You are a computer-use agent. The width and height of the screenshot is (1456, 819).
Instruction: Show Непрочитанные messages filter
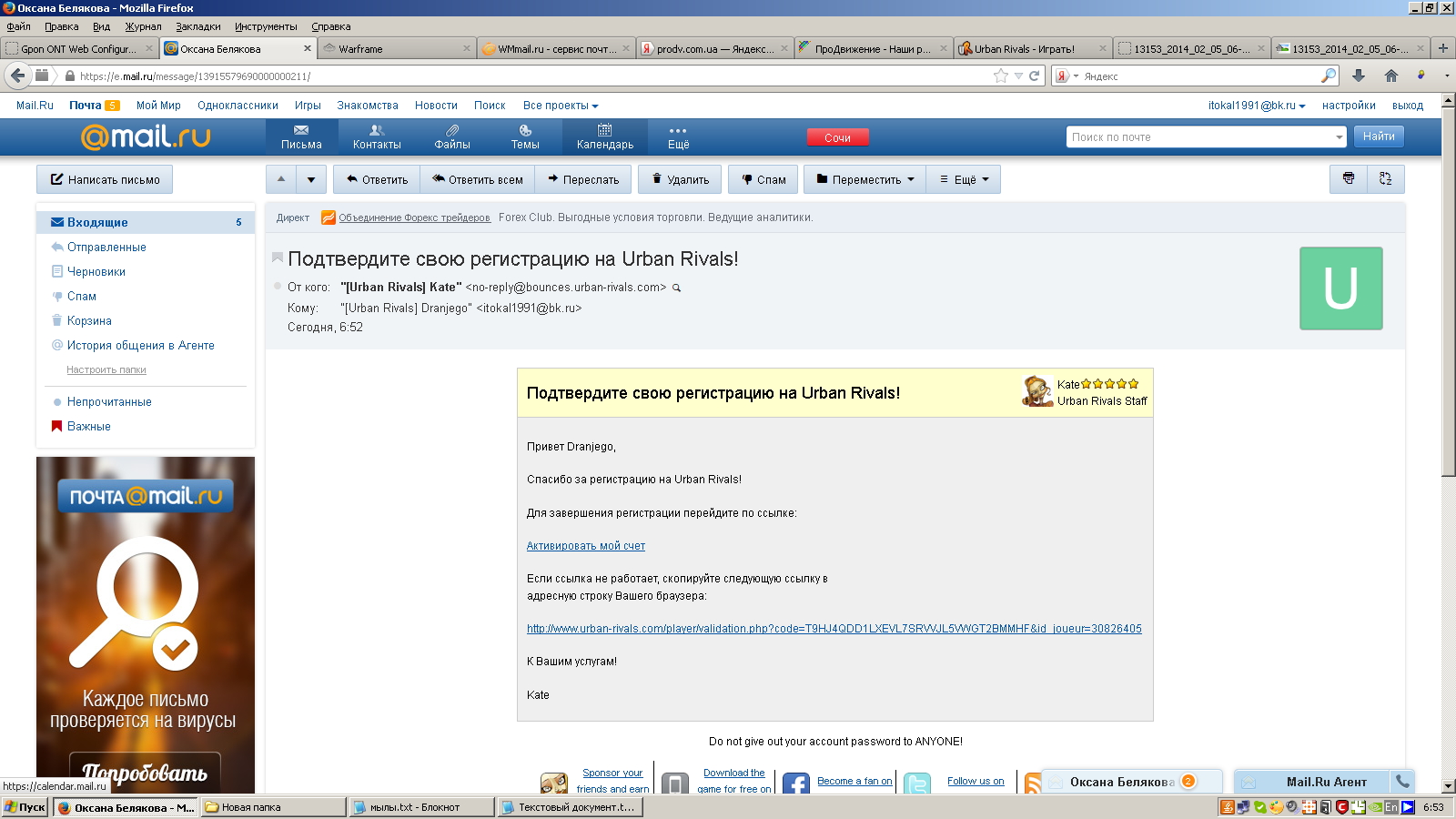tap(109, 401)
